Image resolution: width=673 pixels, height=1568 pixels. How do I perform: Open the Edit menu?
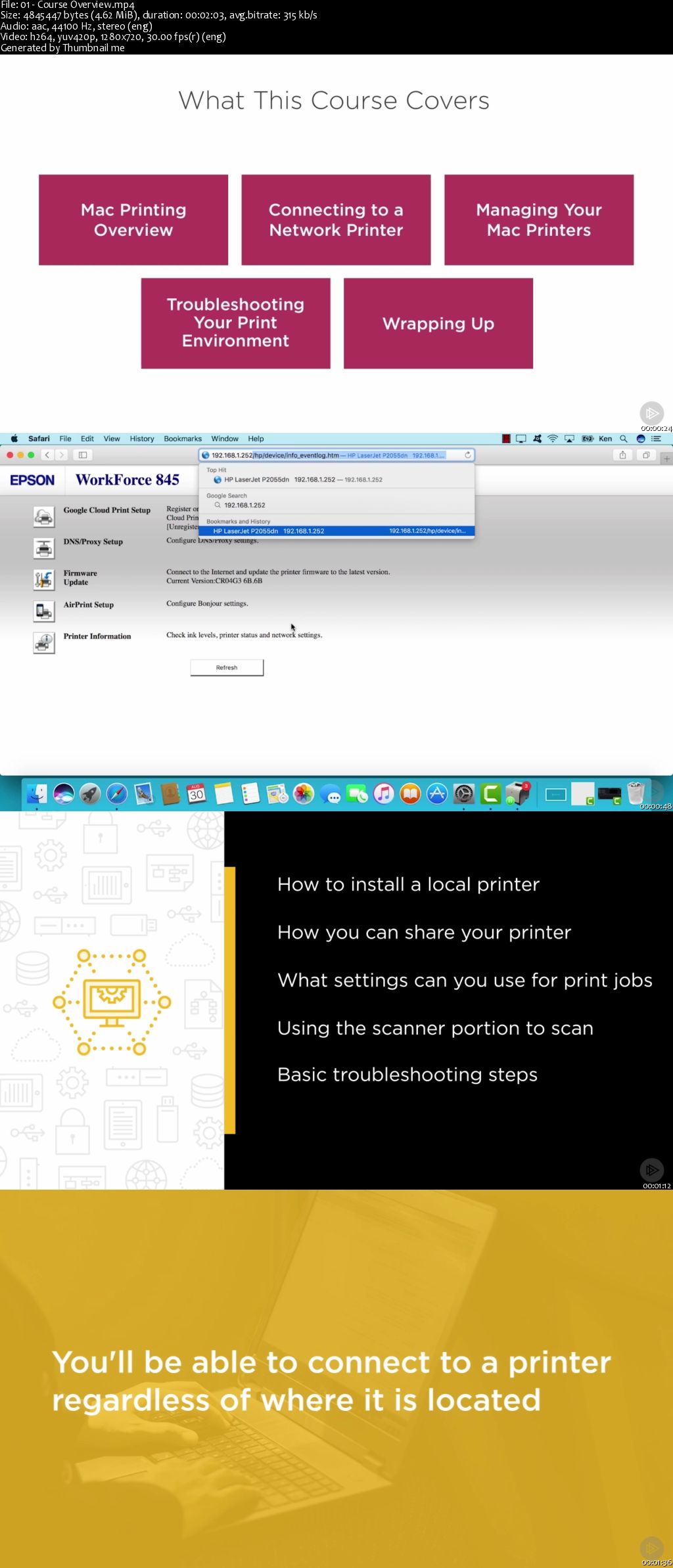click(87, 439)
